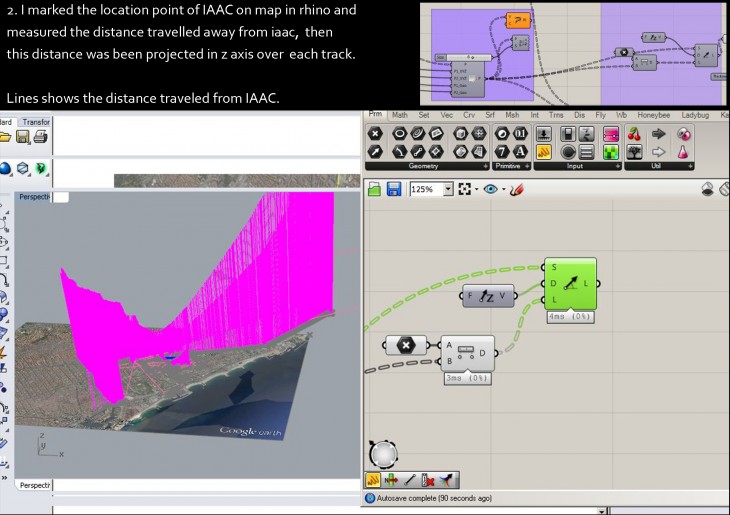Screen dimensions: 730x515
Task: Click the Print icon in Rhino toolbar
Action: [x=40, y=137]
